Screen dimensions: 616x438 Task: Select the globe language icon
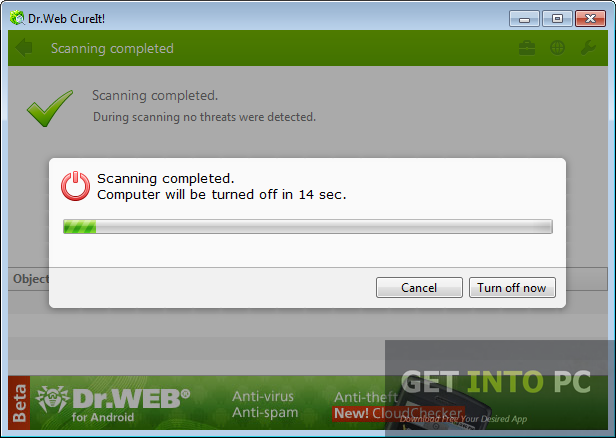(x=557, y=48)
